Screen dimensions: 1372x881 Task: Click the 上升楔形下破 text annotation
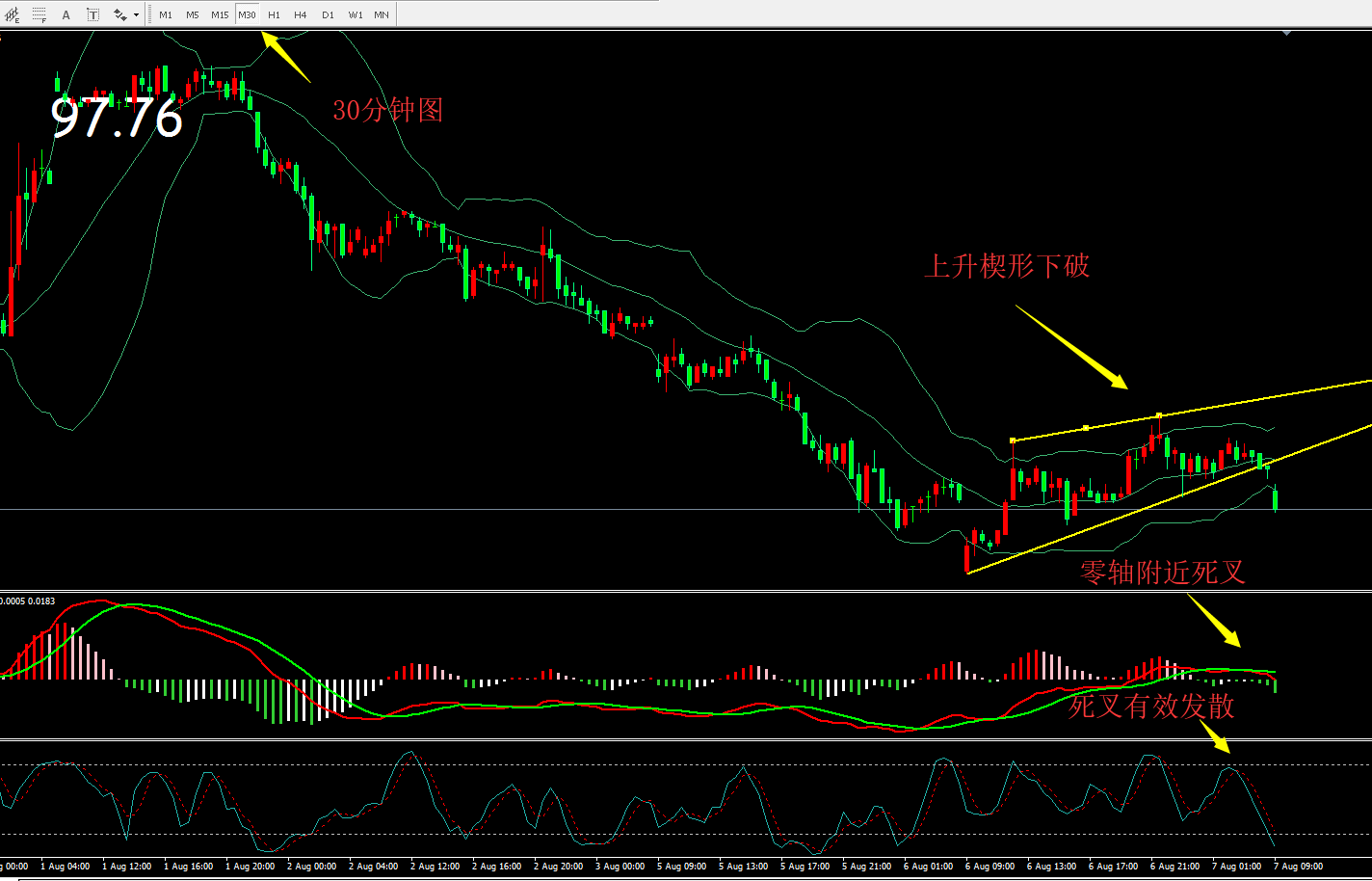click(1007, 266)
